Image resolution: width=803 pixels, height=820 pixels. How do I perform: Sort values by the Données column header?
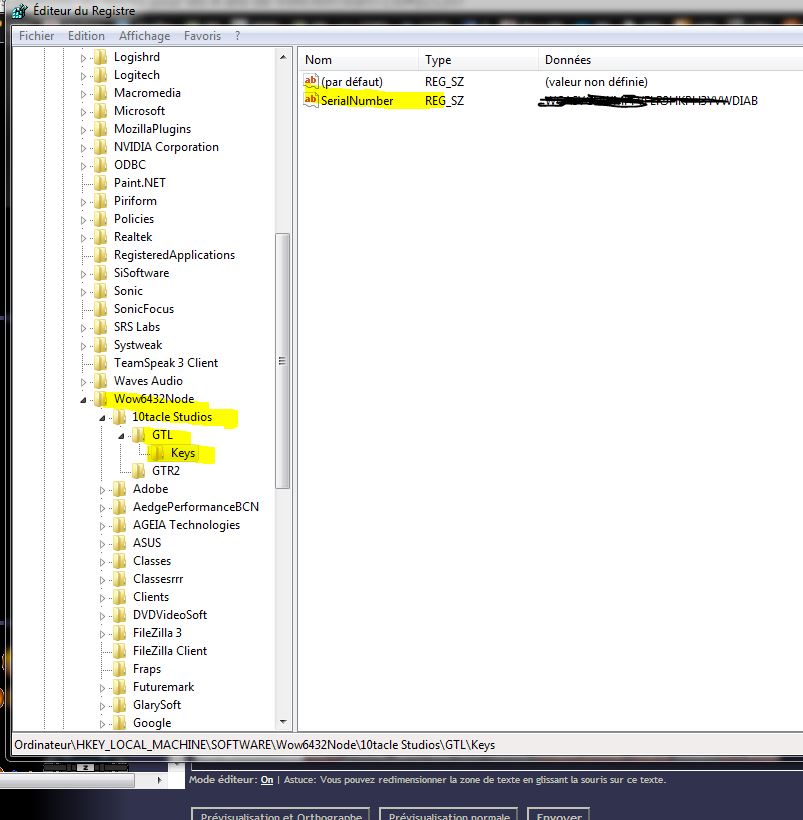[671, 60]
